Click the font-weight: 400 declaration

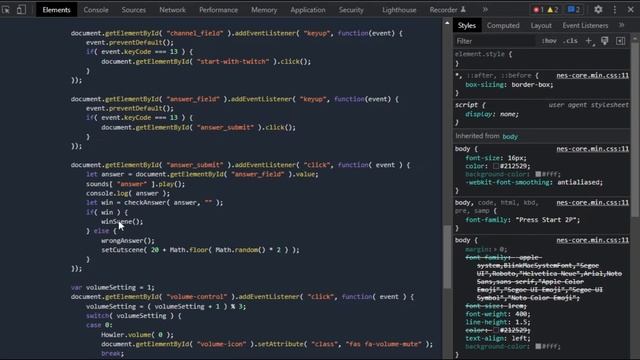(498, 314)
